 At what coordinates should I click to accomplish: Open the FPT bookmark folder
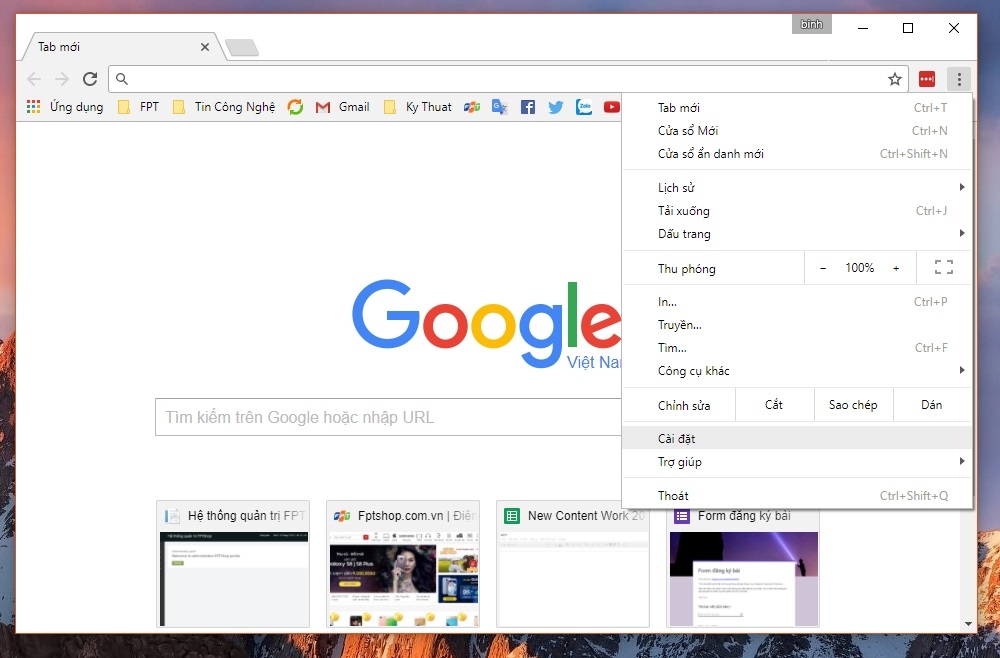(x=138, y=106)
